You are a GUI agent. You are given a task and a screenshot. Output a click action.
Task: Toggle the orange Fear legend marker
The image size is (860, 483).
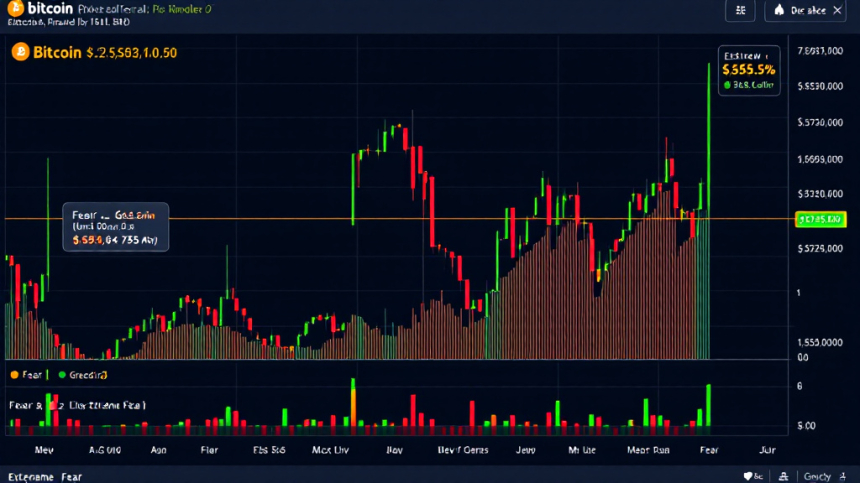click(14, 375)
